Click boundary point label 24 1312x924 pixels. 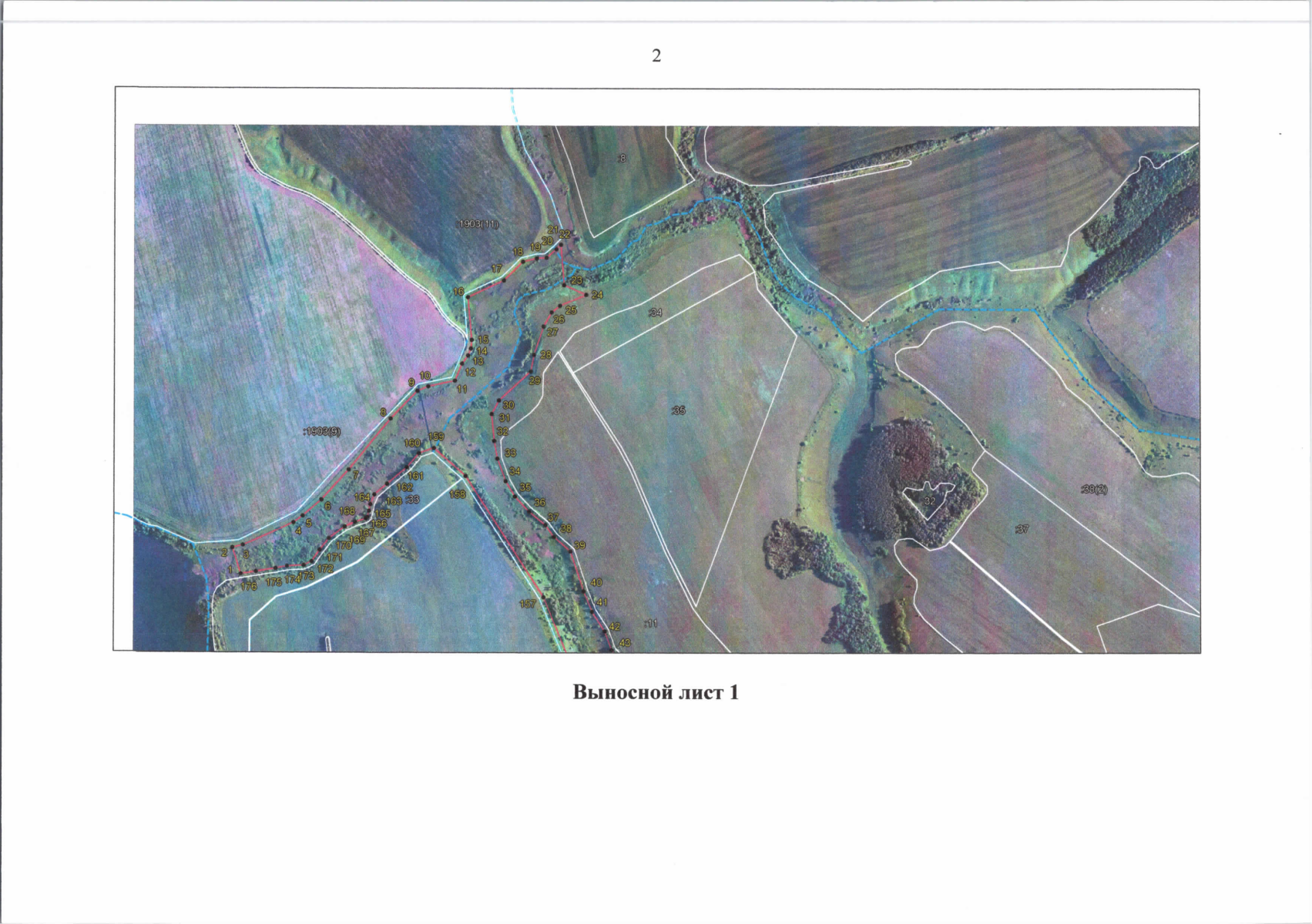(597, 295)
